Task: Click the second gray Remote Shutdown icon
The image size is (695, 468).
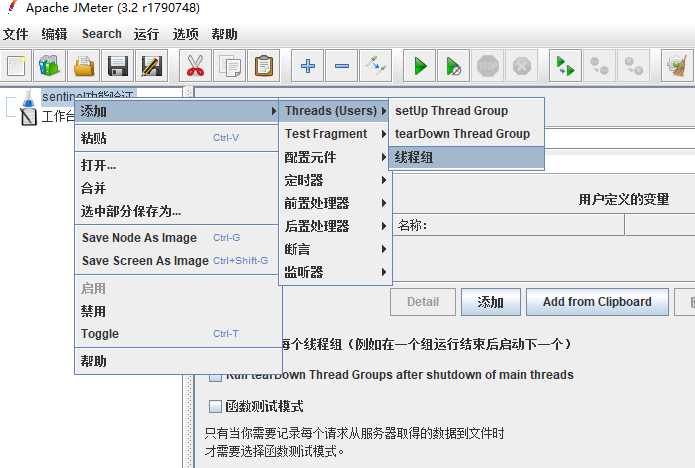Action: tap(633, 66)
